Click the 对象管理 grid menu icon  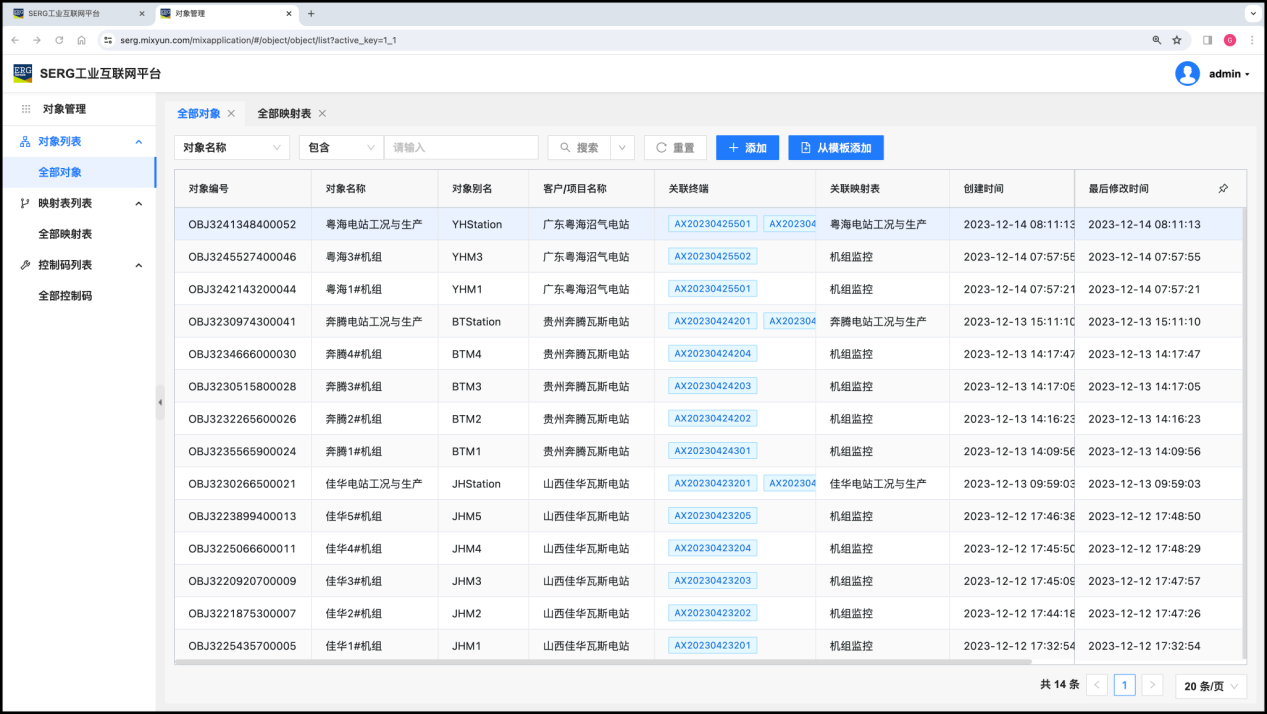coord(26,109)
